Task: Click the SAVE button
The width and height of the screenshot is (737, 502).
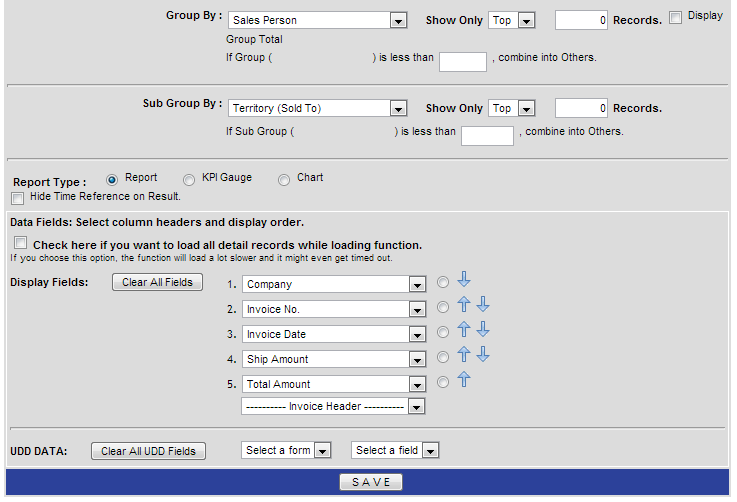Action: [370, 482]
